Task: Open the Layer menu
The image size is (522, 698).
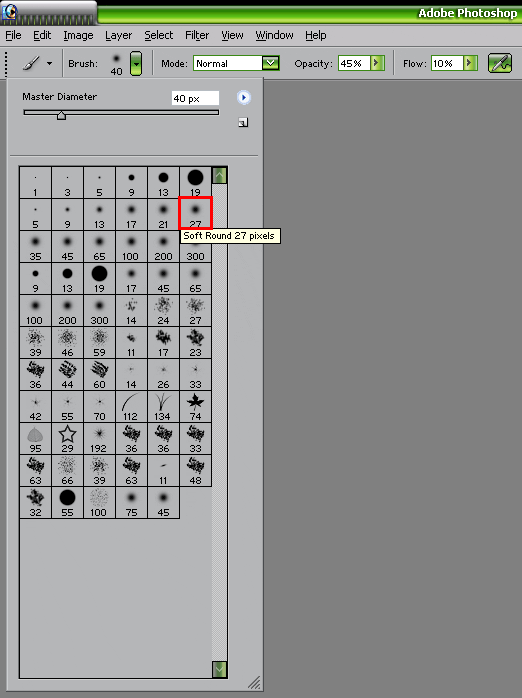Action: click(118, 35)
